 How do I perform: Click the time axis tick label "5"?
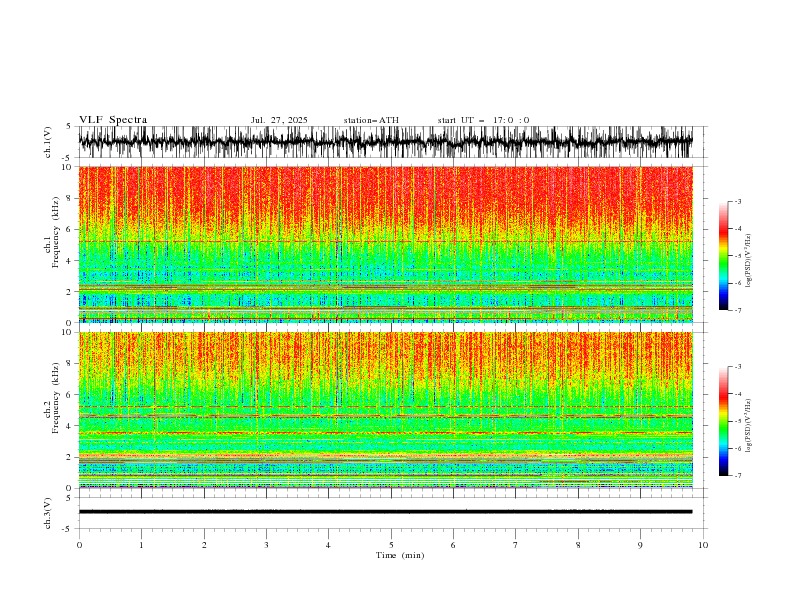pyautogui.click(x=391, y=545)
